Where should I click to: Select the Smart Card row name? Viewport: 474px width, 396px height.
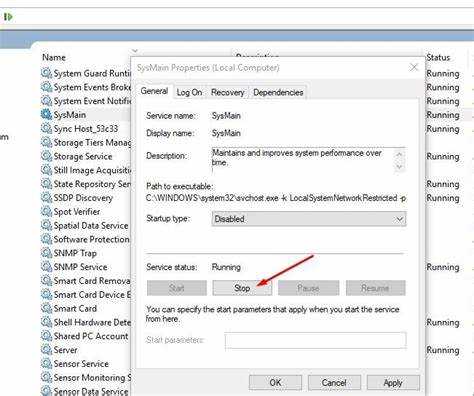pyautogui.click(x=75, y=308)
